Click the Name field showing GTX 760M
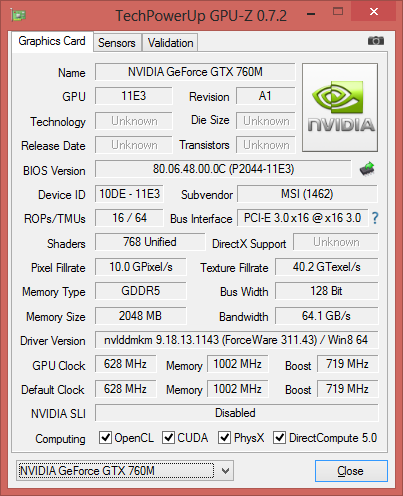403x496 pixels. tap(195, 72)
